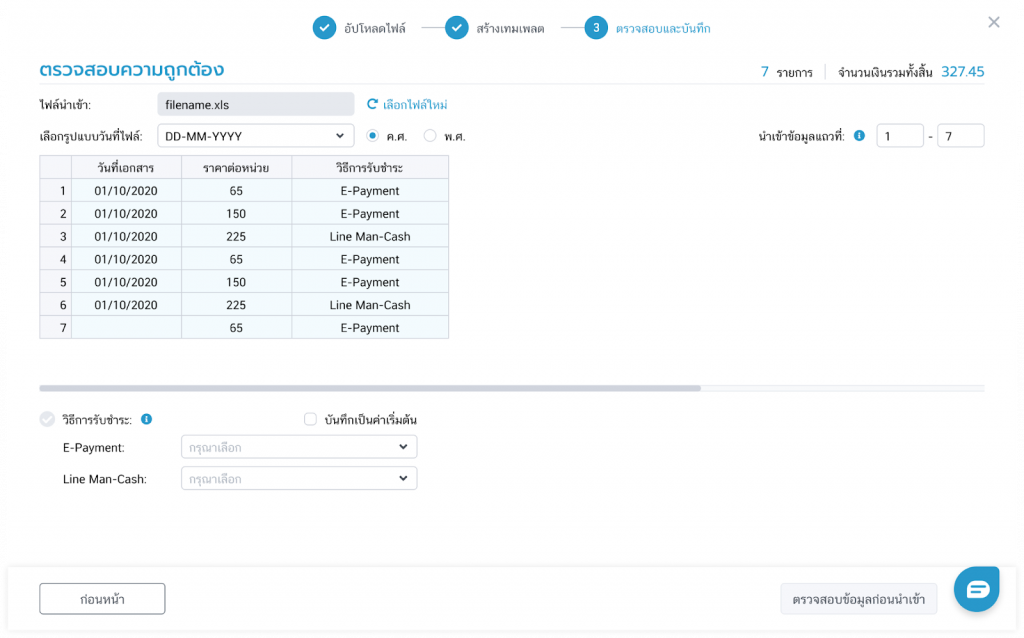The image size is (1024, 638).
Task: Go to the อัปโหลดไฟล์ step label
Action: 375,28
